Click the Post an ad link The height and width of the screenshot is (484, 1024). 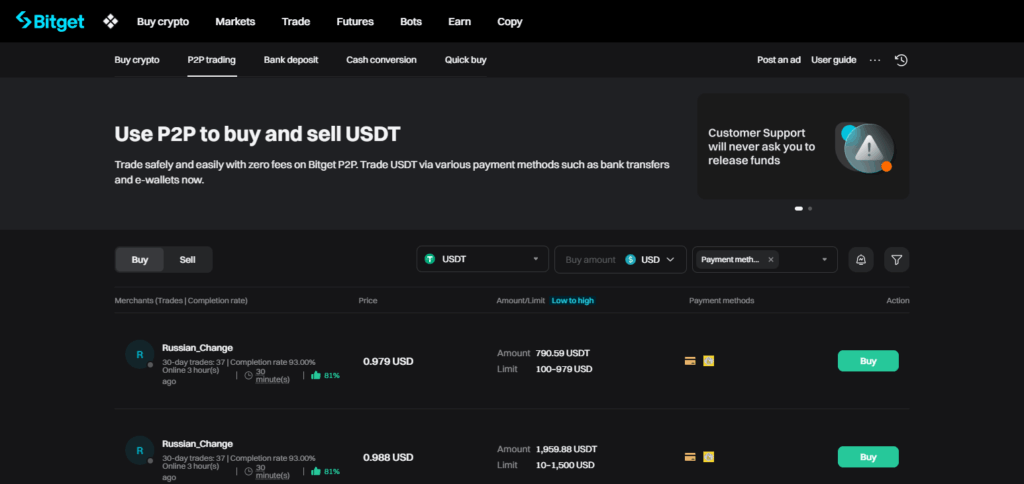pyautogui.click(x=778, y=59)
